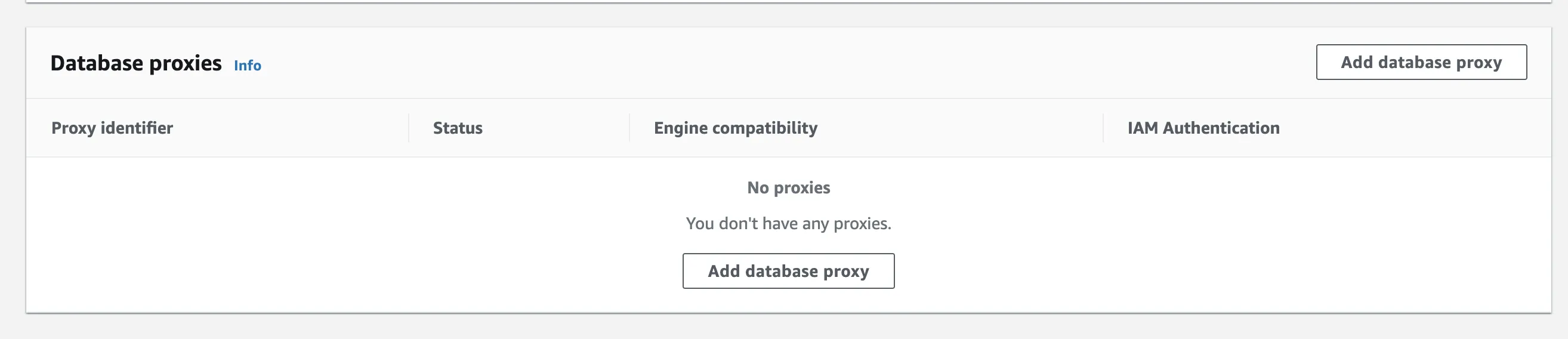1568x339 pixels.
Task: Click the No proxies empty-state title
Action: [788, 187]
